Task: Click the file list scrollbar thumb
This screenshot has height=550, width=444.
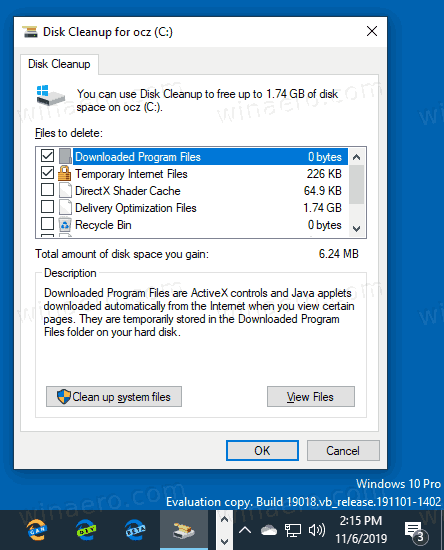Action: [x=357, y=184]
